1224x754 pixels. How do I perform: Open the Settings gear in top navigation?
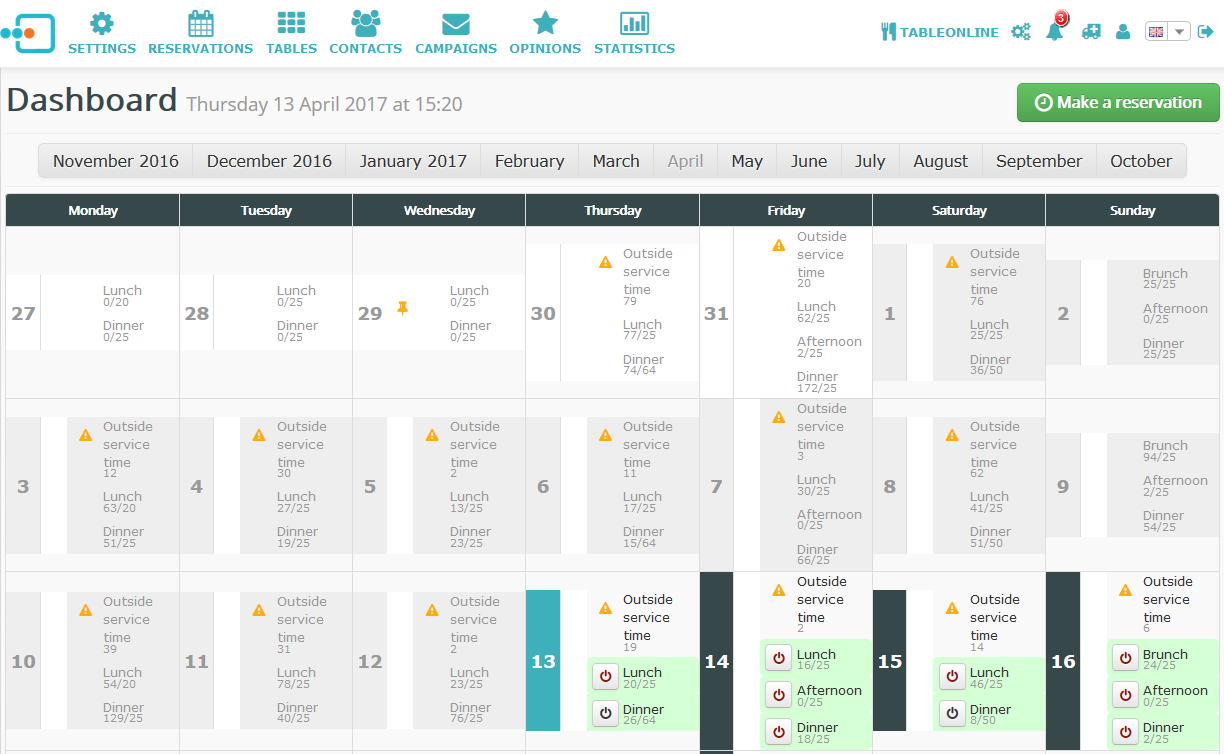point(101,33)
